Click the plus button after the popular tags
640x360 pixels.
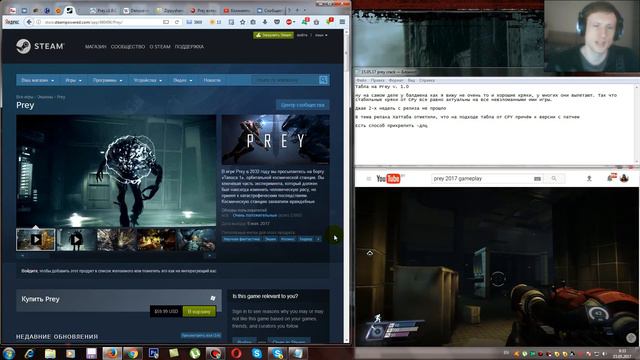click(318, 239)
